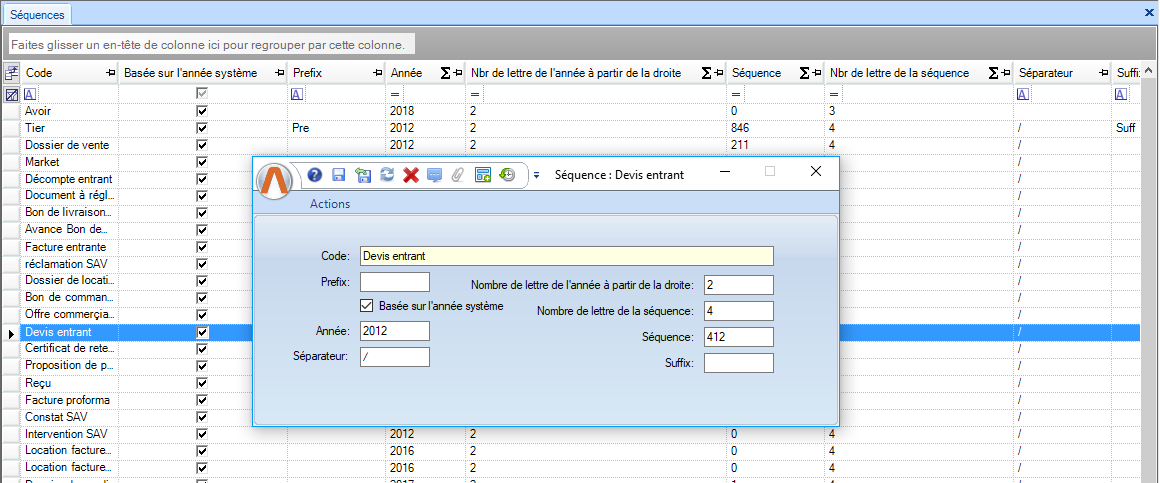
Task: Toggle the system-year checkbox in the Avoir row
Action: [x=202, y=111]
